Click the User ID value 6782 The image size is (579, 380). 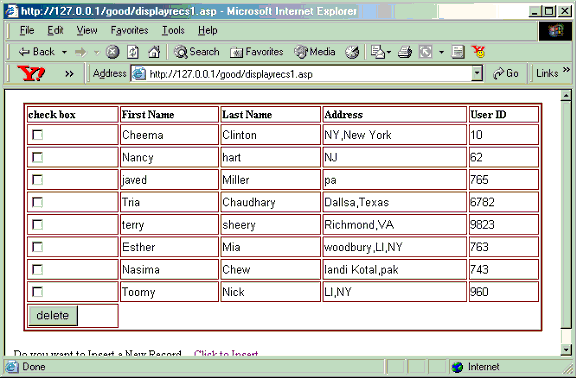(482, 202)
